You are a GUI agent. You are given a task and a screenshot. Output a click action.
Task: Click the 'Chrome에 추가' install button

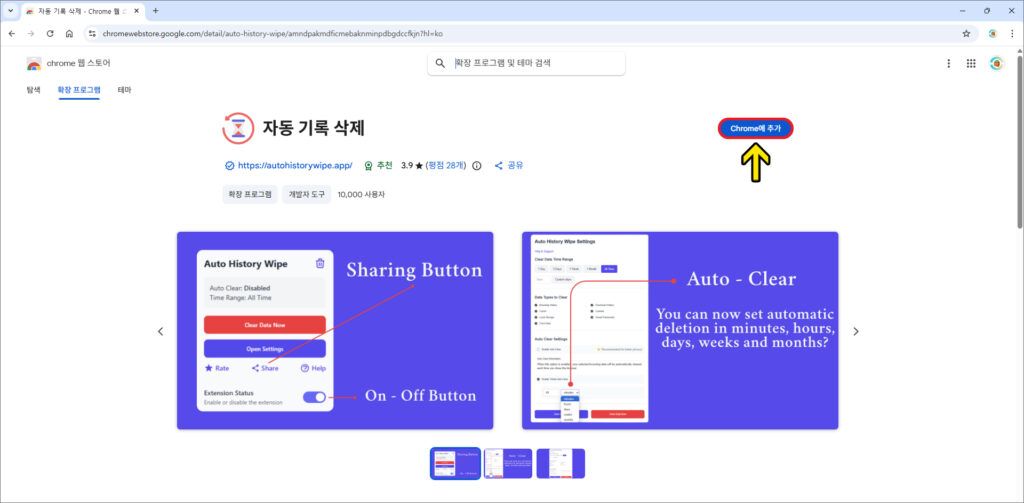coord(755,128)
